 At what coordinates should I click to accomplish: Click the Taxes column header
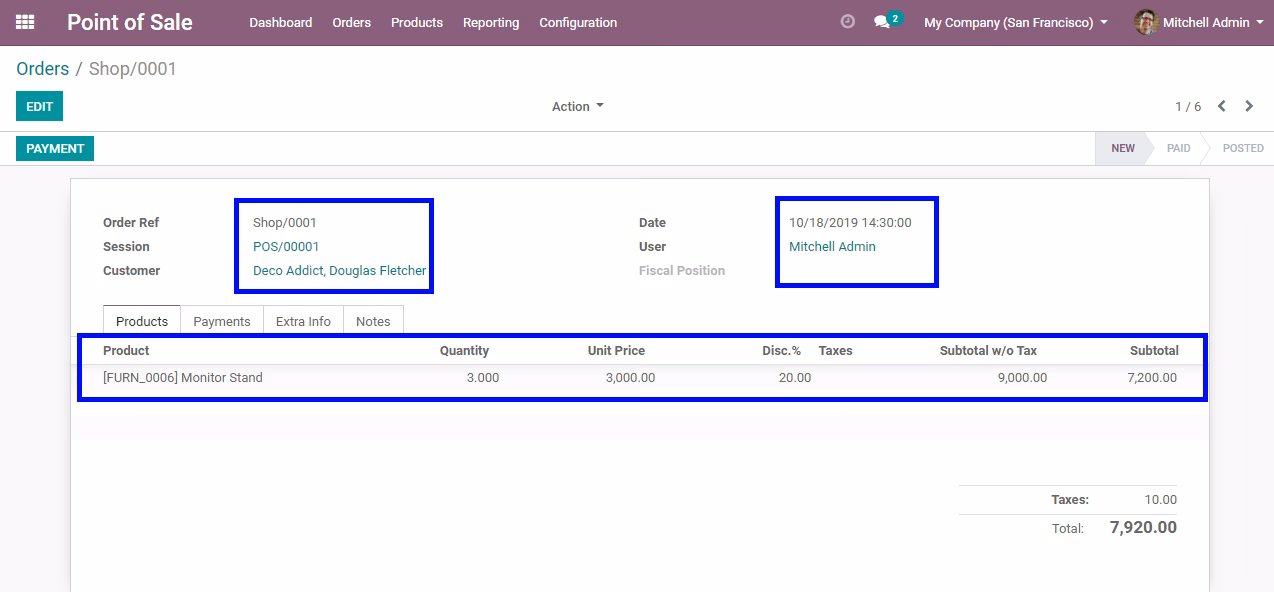(x=835, y=351)
